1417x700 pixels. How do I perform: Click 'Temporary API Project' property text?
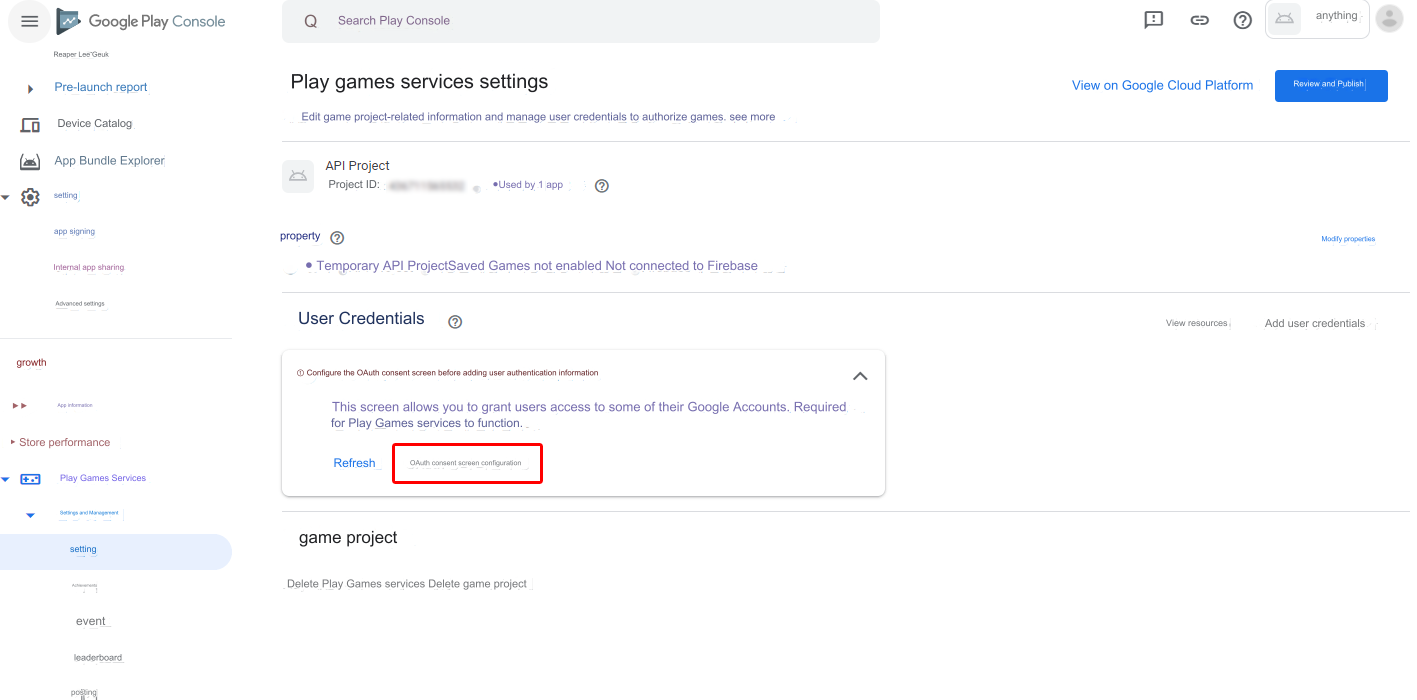pos(382,266)
